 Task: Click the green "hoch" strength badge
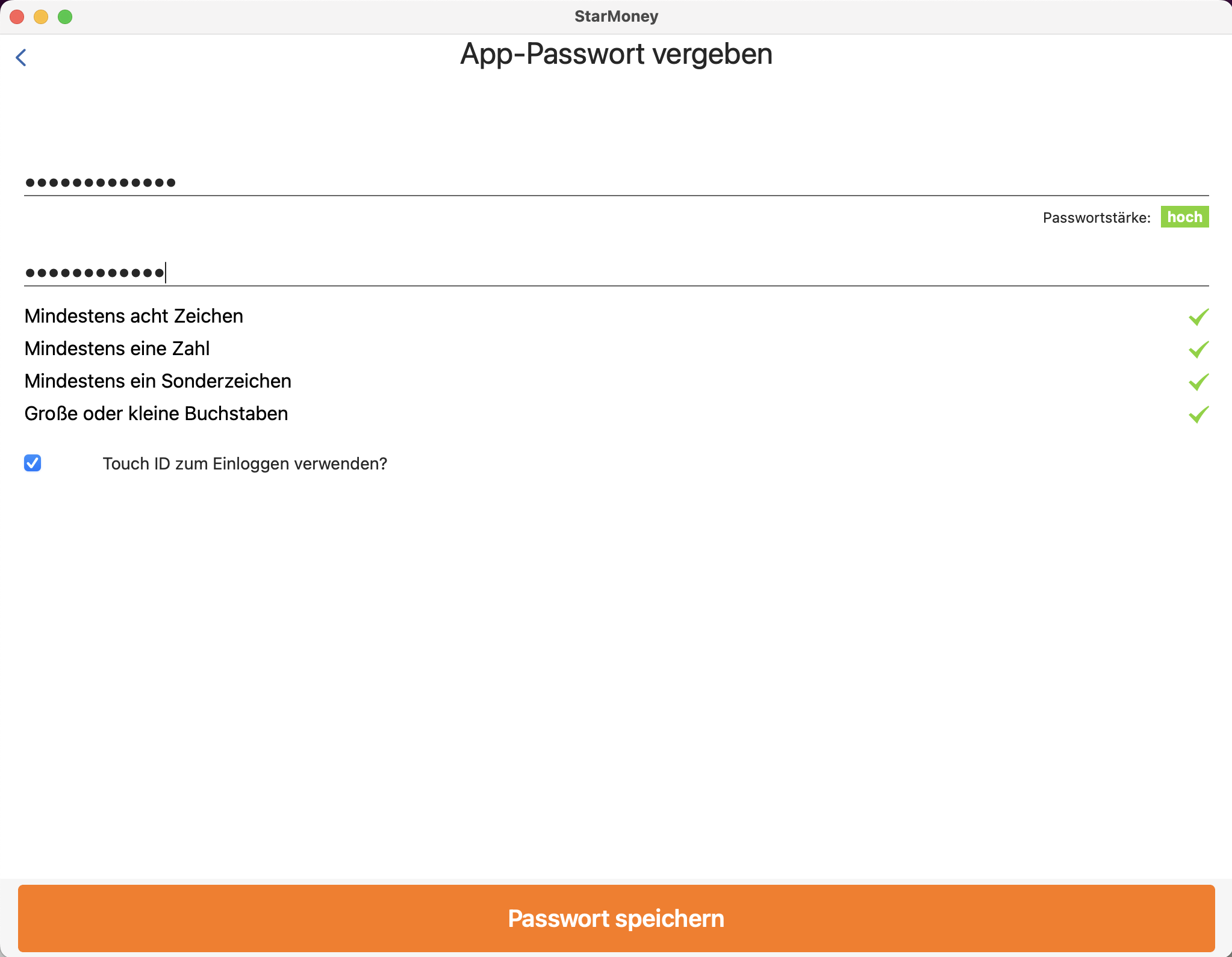pyautogui.click(x=1184, y=217)
